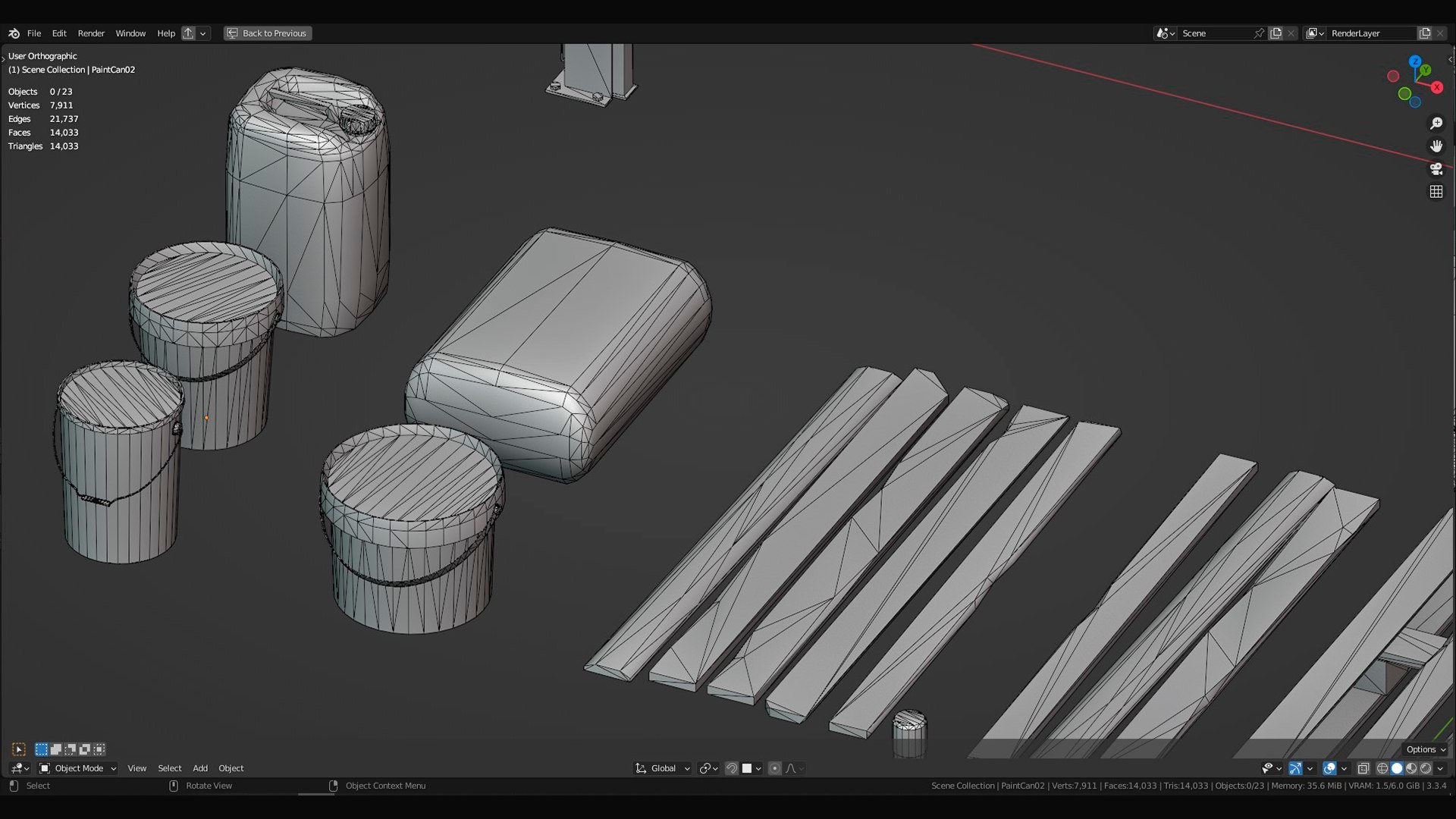Viewport: 1456px width, 819px height.
Task: Click the RenderLayer name field
Action: (1371, 33)
